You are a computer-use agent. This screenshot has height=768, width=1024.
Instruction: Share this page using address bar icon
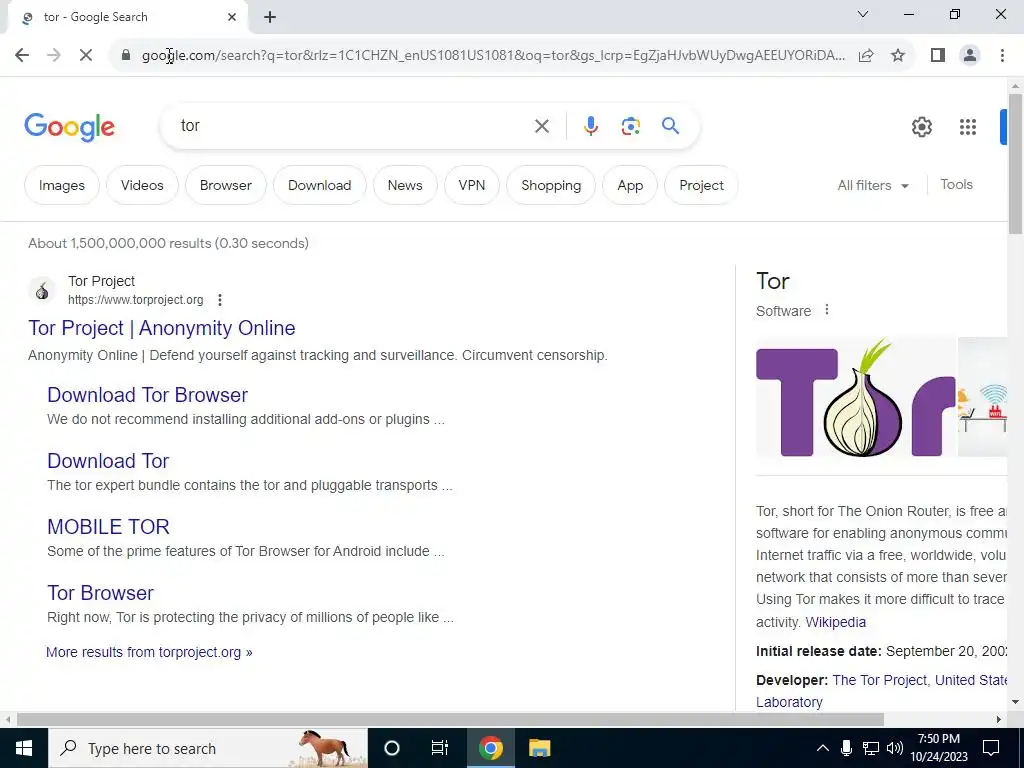(866, 55)
